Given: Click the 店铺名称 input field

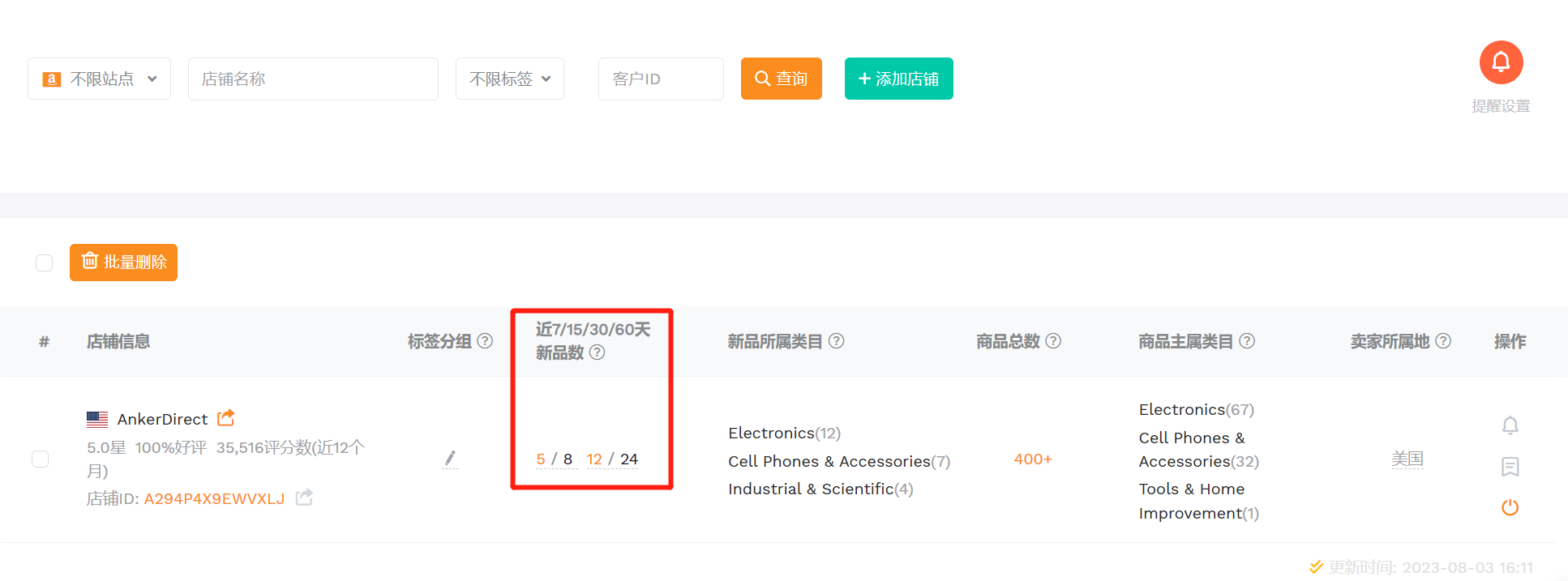Looking at the screenshot, I should point(313,79).
